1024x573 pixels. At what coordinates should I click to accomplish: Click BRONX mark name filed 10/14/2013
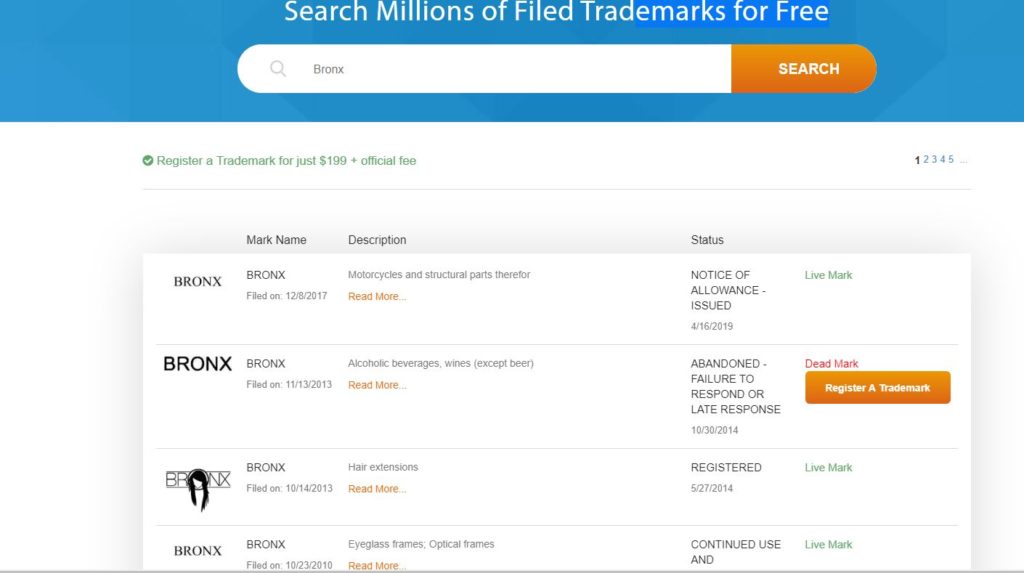[x=266, y=467]
